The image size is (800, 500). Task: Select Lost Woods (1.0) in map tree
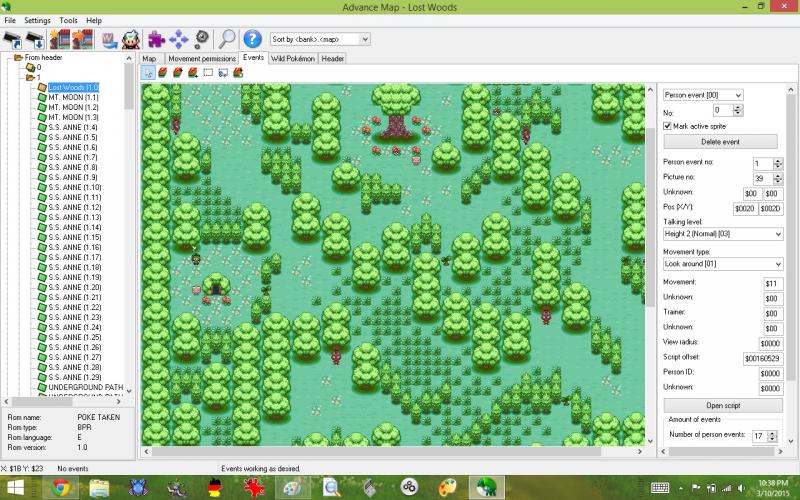click(73, 87)
